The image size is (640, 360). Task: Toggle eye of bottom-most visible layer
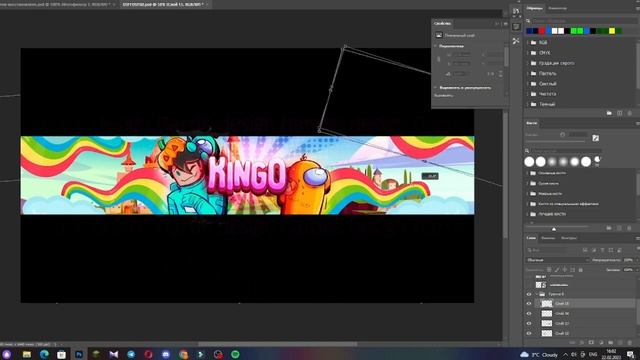click(x=529, y=333)
